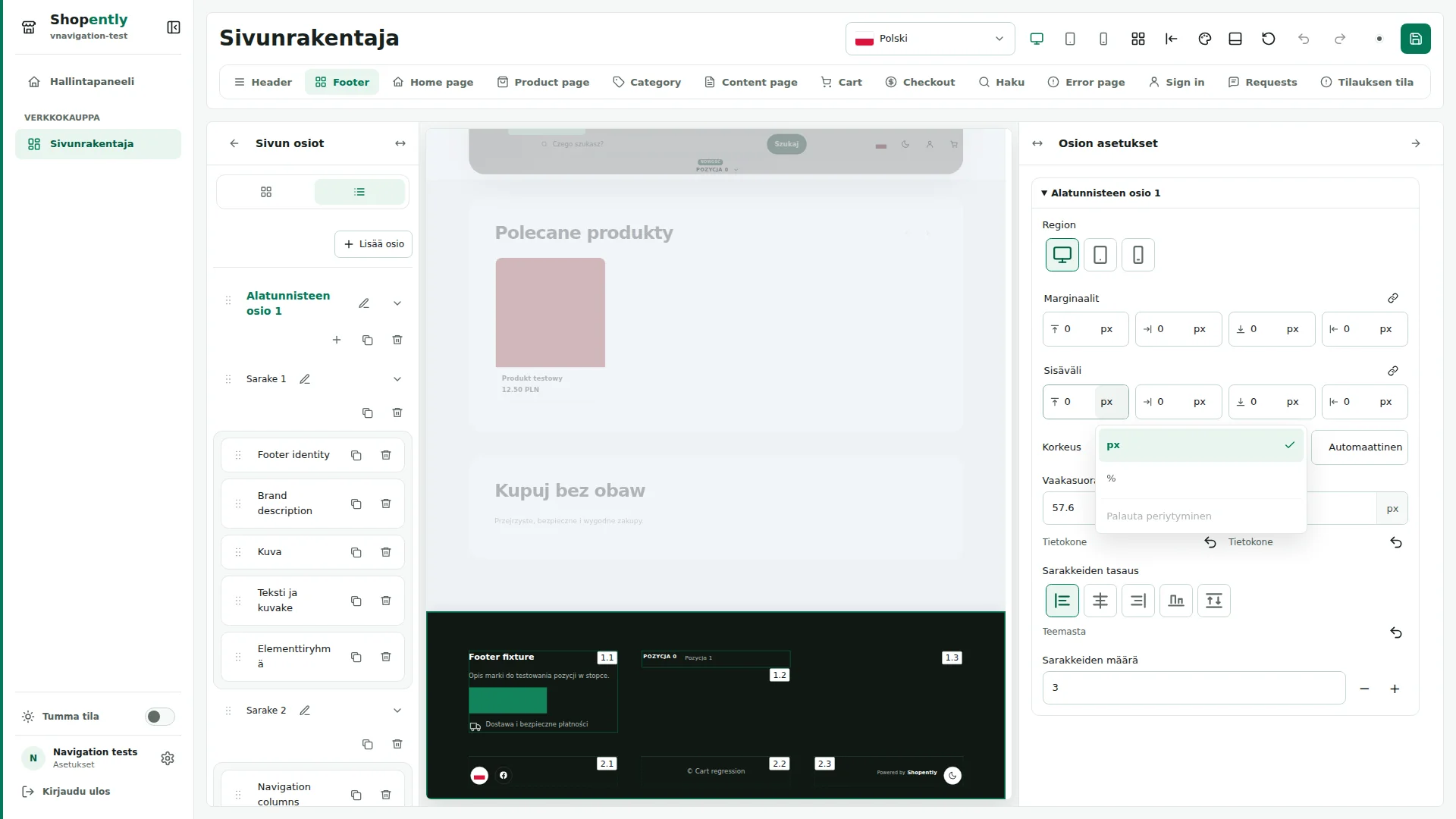
Task: Delete the Footer identity element
Action: coord(386,455)
